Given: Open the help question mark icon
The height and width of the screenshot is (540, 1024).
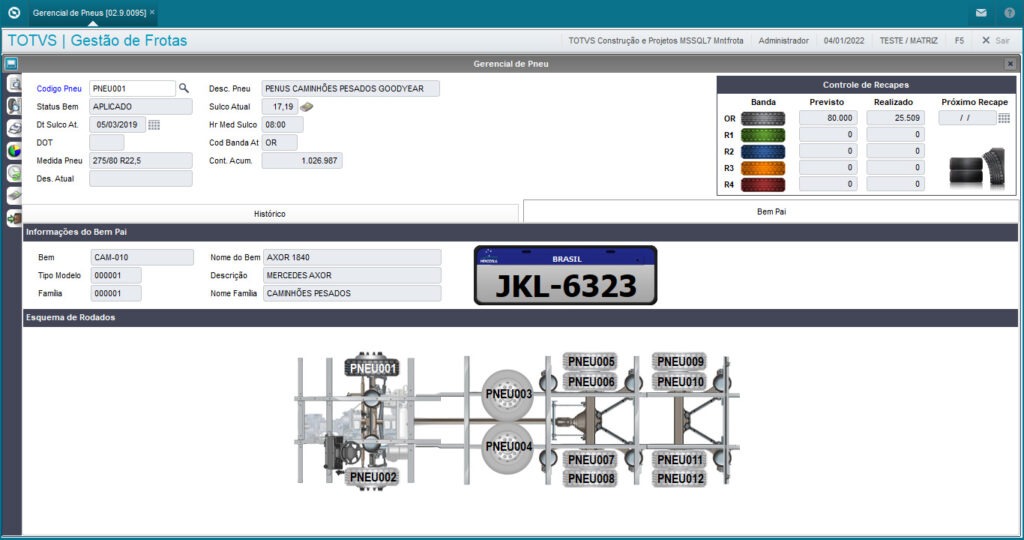Looking at the screenshot, I should pos(1010,13).
